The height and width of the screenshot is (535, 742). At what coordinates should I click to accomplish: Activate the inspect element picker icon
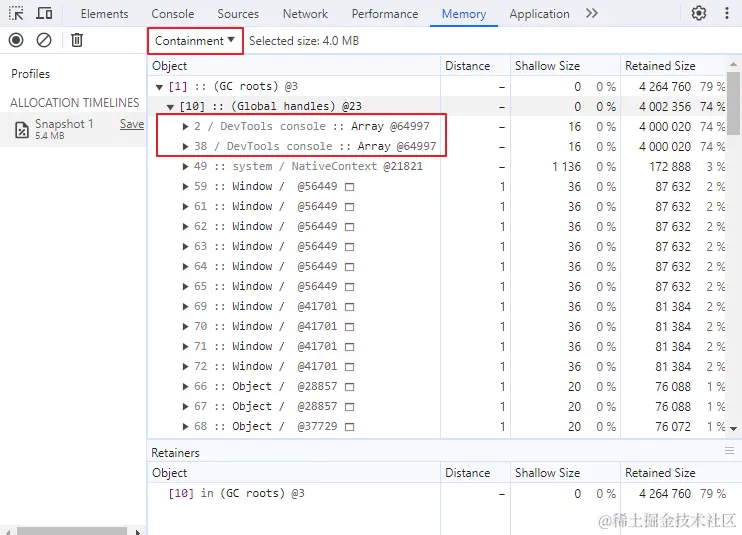coord(16,13)
